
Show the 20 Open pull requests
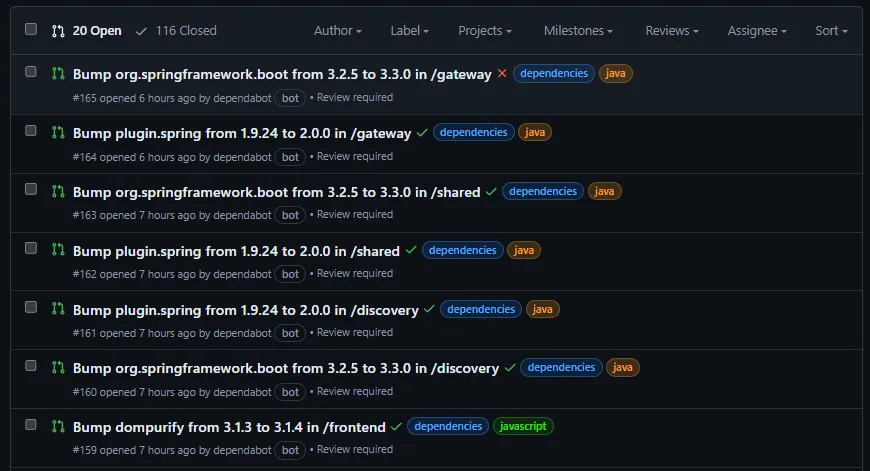click(87, 31)
